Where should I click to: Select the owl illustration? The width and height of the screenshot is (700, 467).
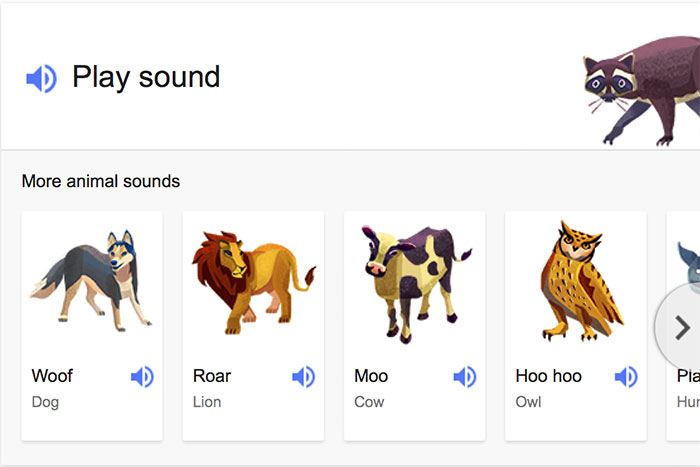(x=575, y=280)
